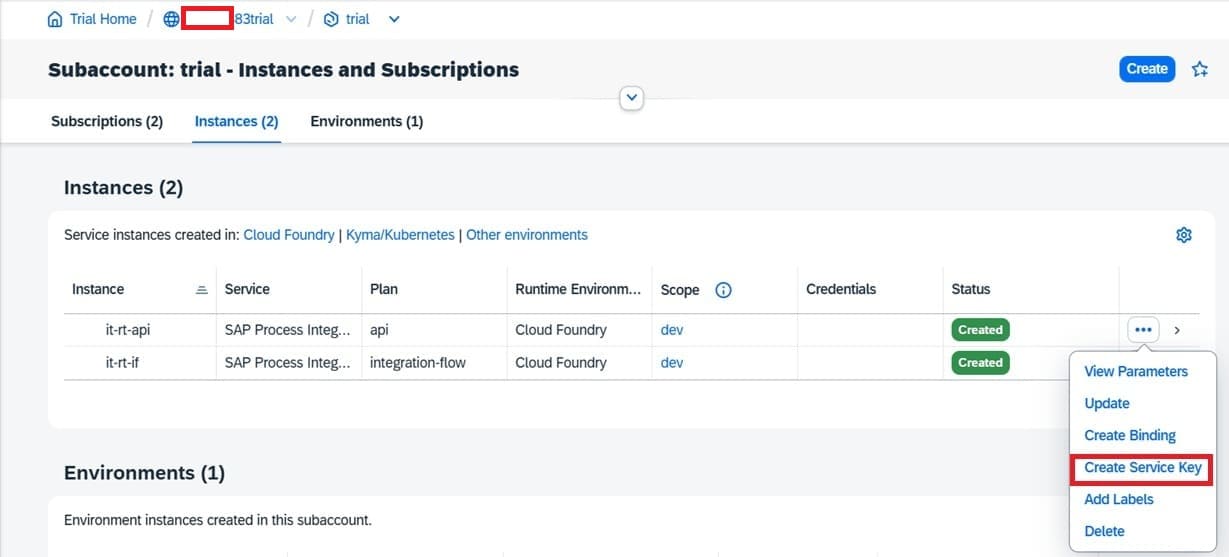
Task: Switch to the Subscriptions (2) tab
Action: coord(107,121)
